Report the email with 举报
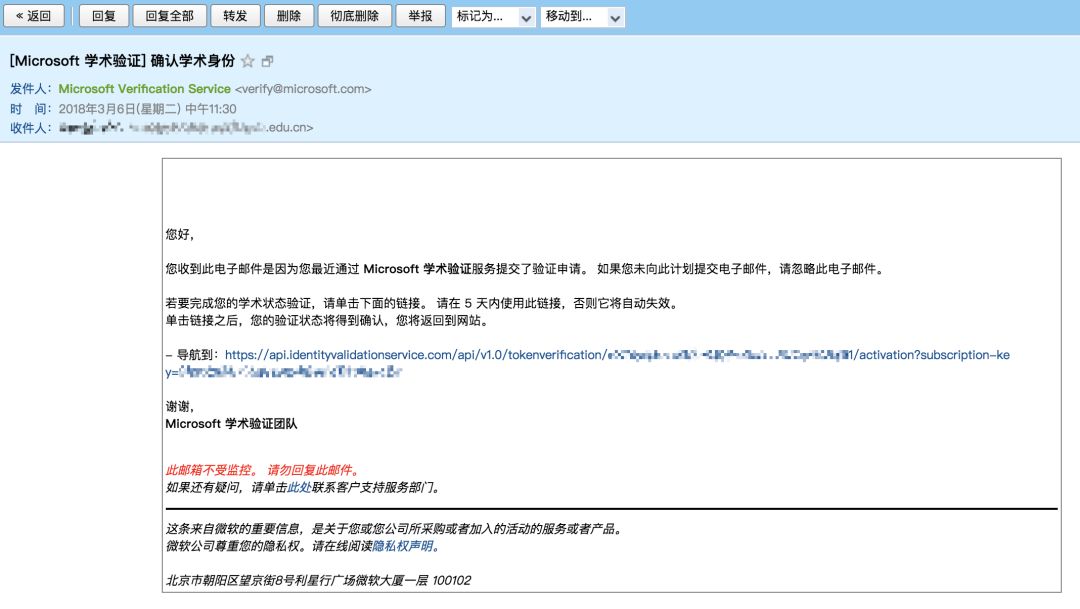 pyautogui.click(x=420, y=16)
